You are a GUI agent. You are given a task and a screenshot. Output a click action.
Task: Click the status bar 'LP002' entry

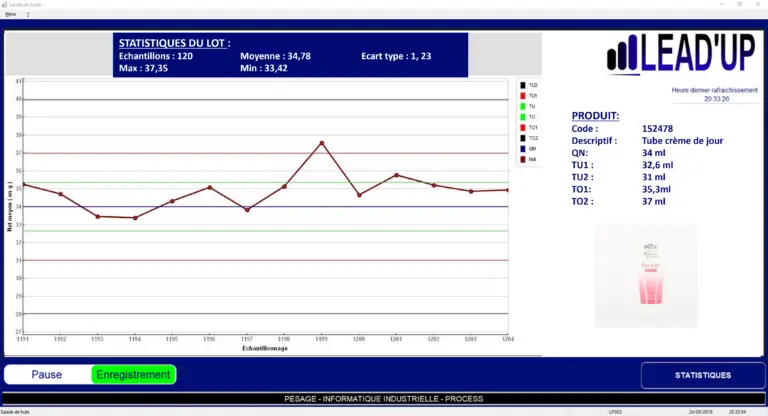pyautogui.click(x=615, y=412)
